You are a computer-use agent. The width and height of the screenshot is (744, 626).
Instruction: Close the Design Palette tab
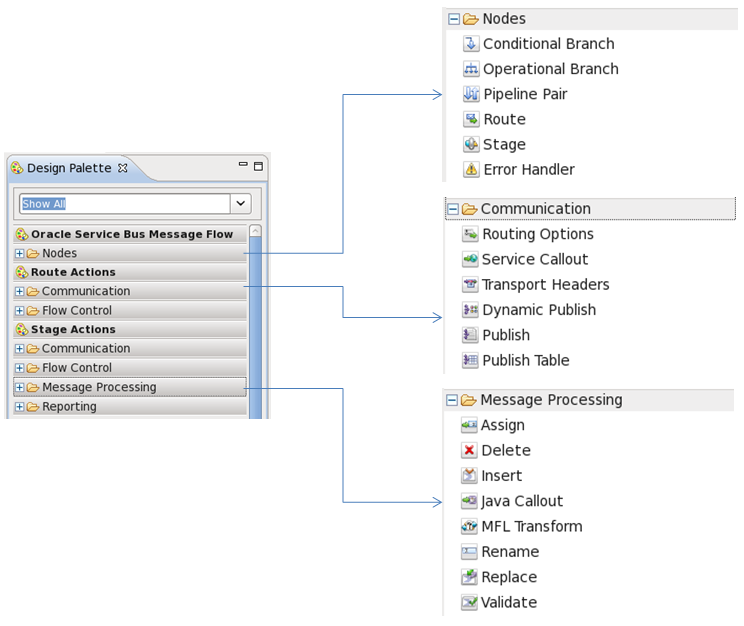coord(123,168)
